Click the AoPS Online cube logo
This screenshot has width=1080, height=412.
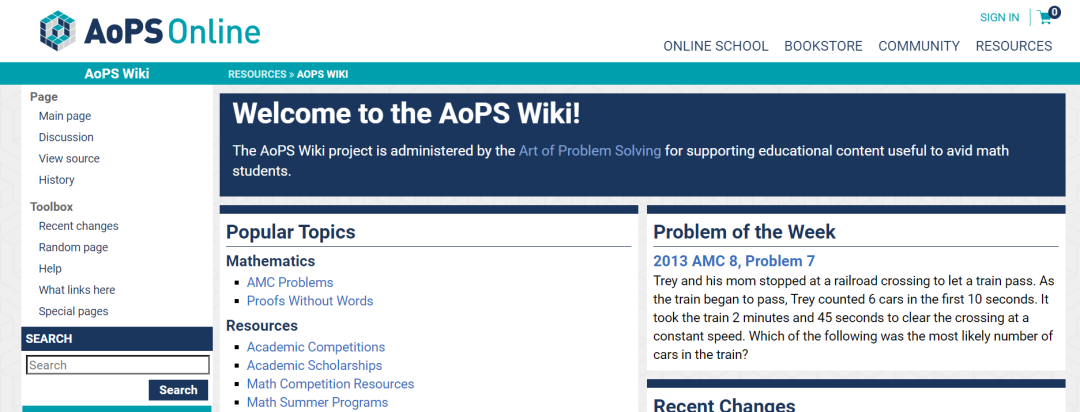pyautogui.click(x=57, y=30)
